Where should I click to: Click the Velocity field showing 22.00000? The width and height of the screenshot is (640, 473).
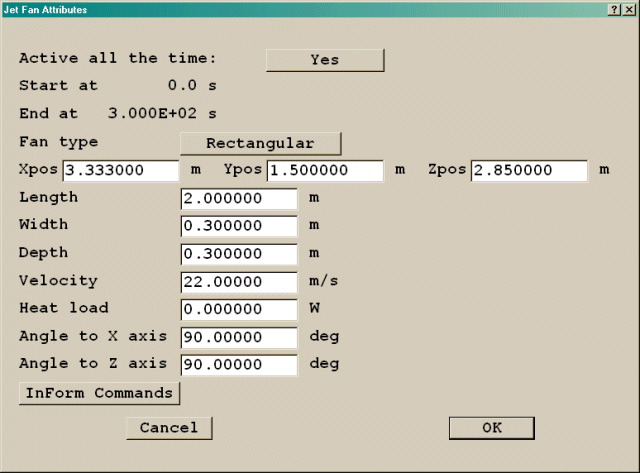point(239,282)
